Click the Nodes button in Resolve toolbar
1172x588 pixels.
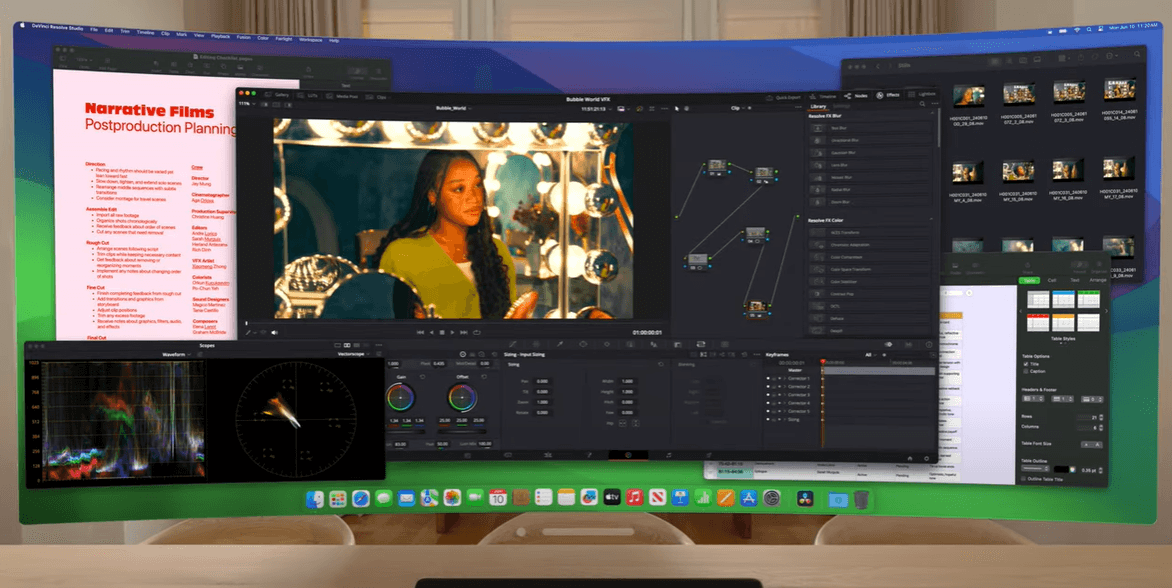(857, 95)
